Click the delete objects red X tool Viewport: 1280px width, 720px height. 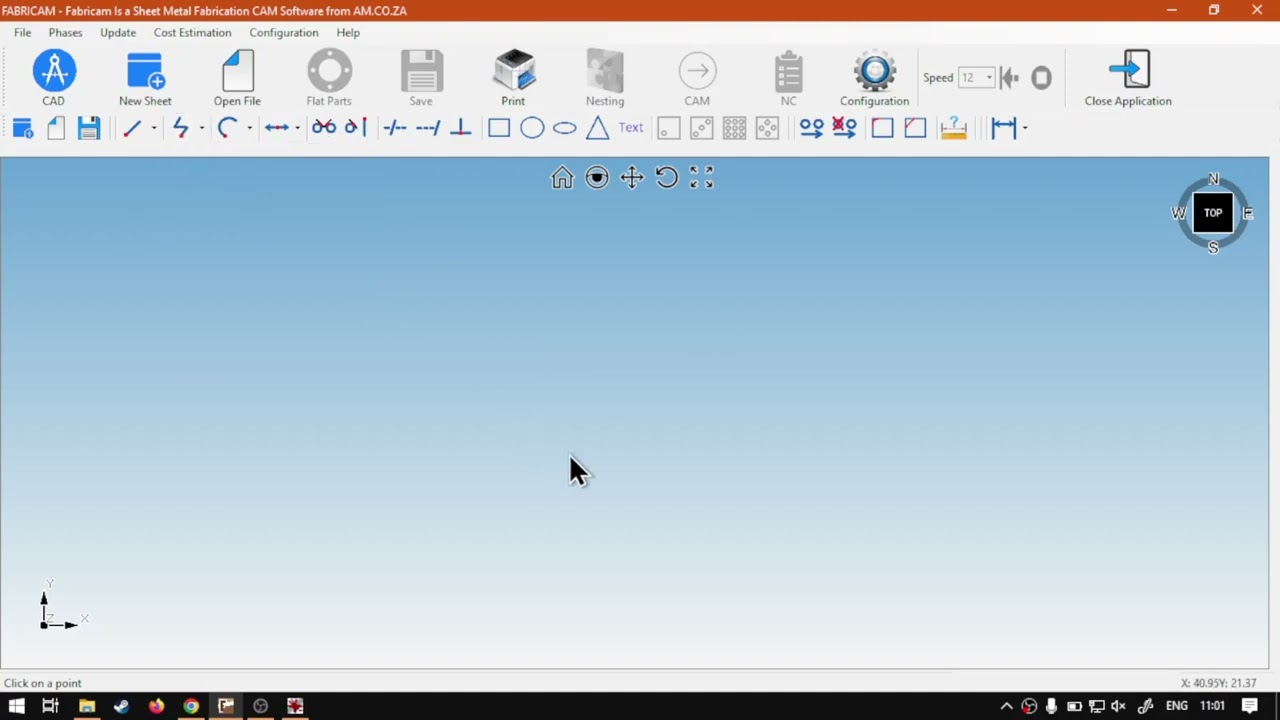click(844, 128)
